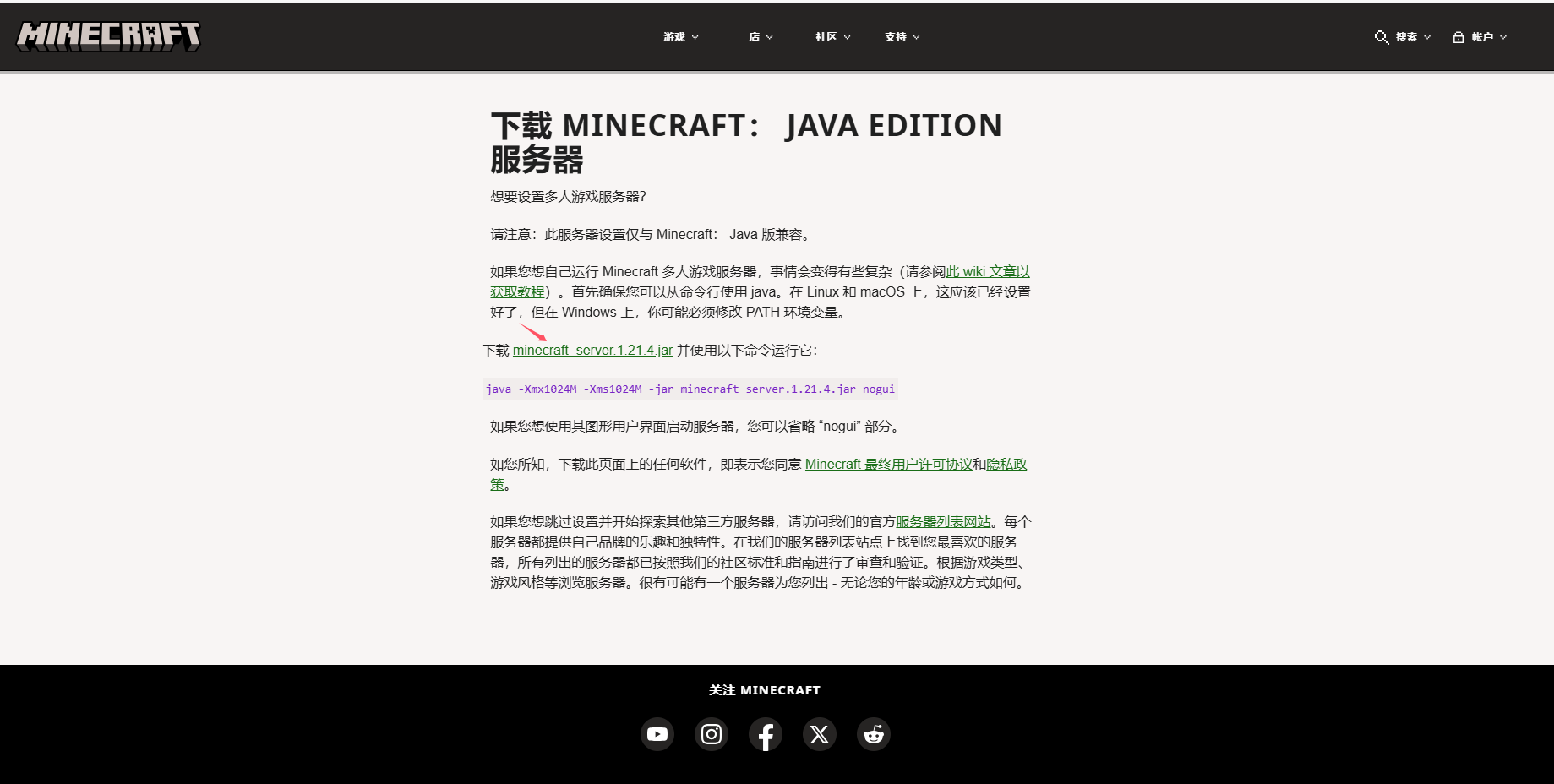Image resolution: width=1554 pixels, height=784 pixels.
Task: Expand the chevron beside 店
Action: (770, 37)
